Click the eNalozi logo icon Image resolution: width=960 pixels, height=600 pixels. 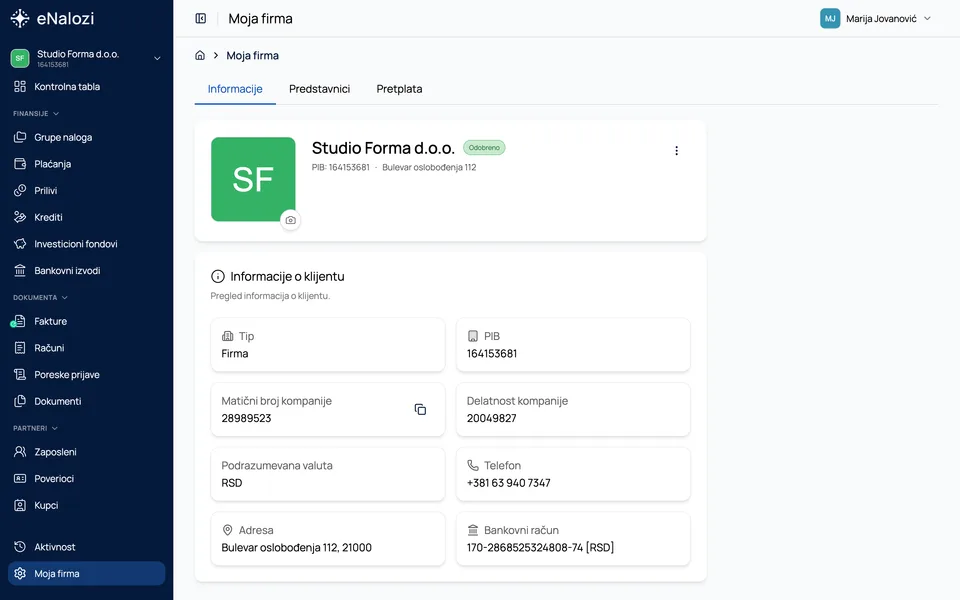point(20,18)
